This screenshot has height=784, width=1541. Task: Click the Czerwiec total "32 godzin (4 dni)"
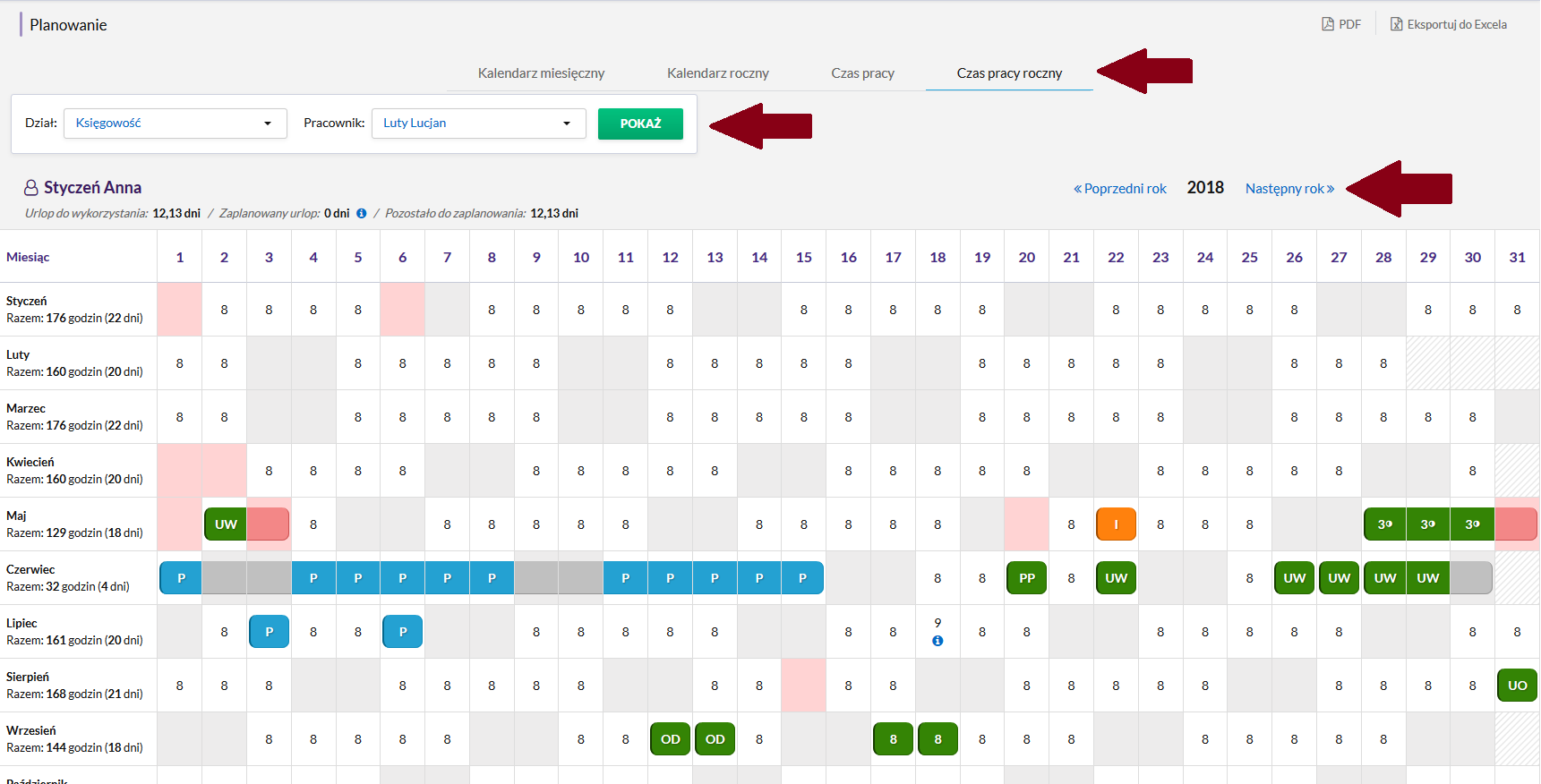point(88,586)
